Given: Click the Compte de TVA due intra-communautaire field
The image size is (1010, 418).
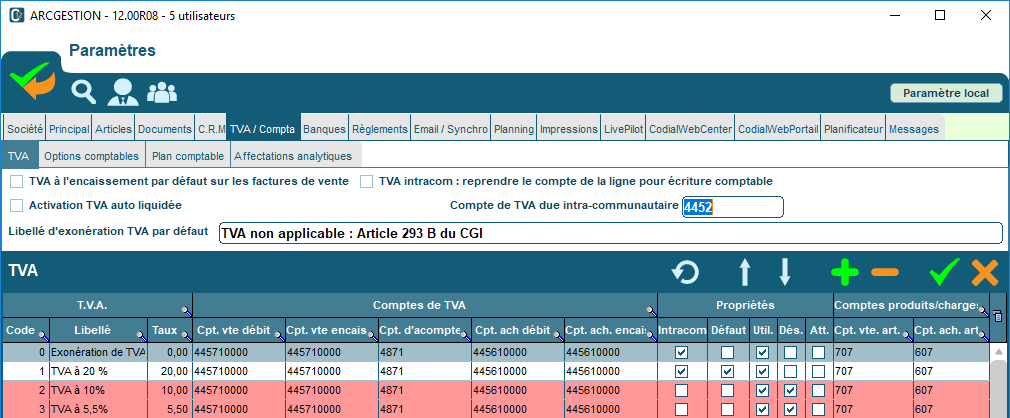Looking at the screenshot, I should click(x=732, y=207).
